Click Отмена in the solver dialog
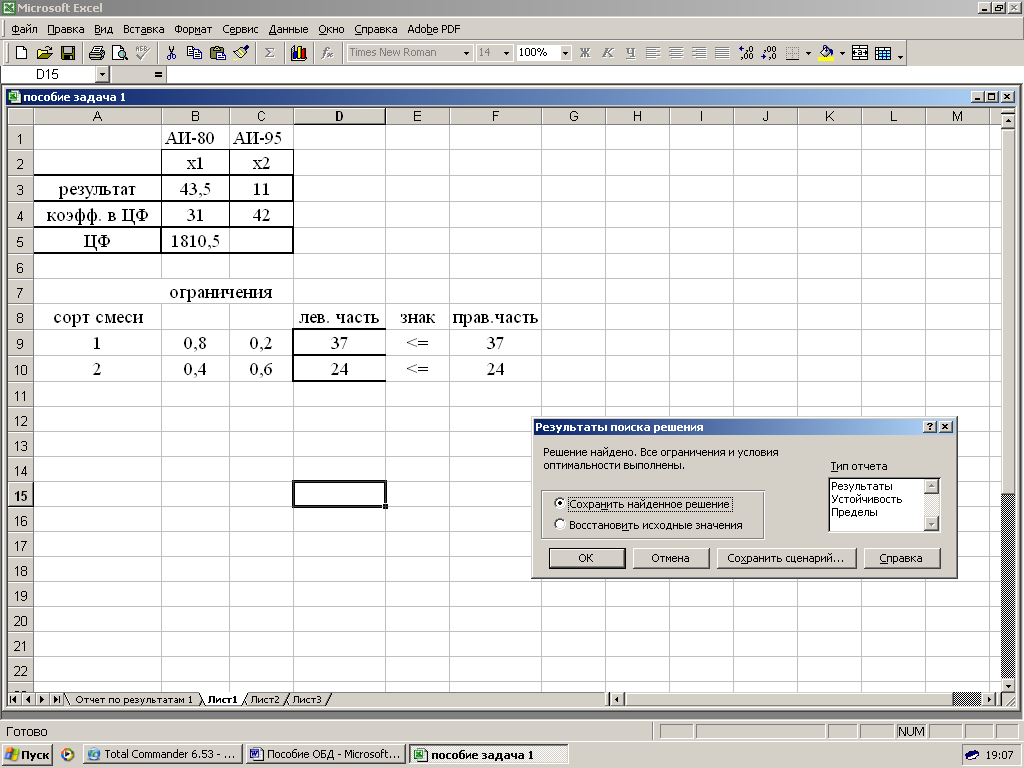Image resolution: width=1024 pixels, height=768 pixels. click(670, 558)
